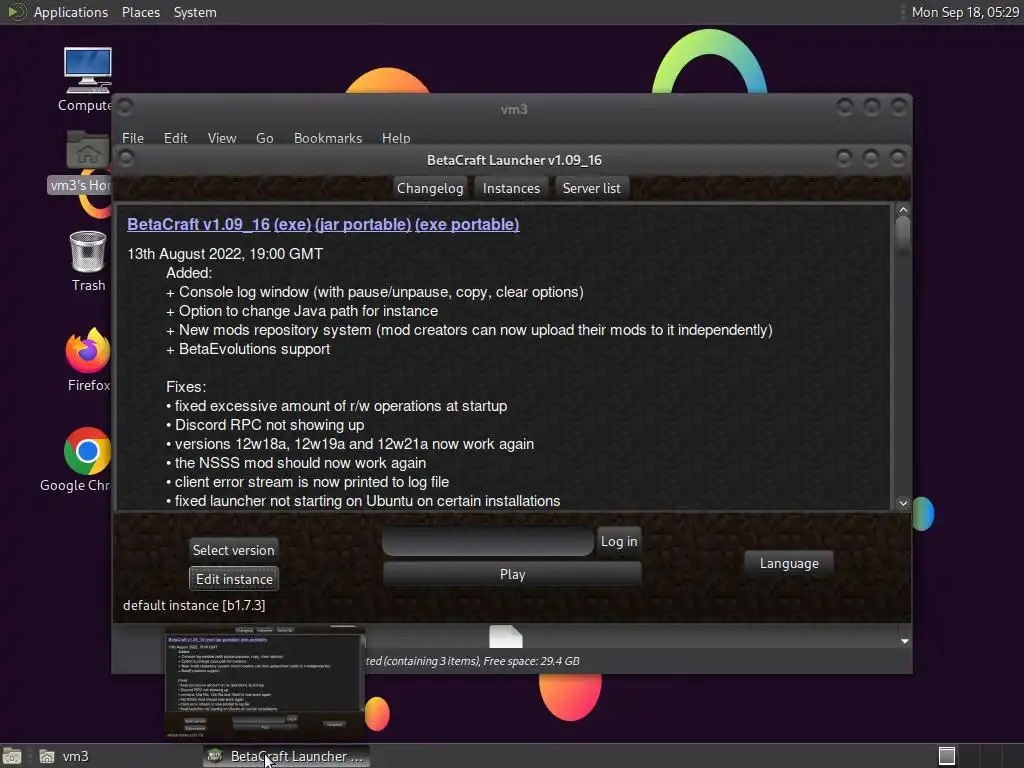This screenshot has width=1024, height=768.
Task: Click the (exe portable) link
Action: 467,224
